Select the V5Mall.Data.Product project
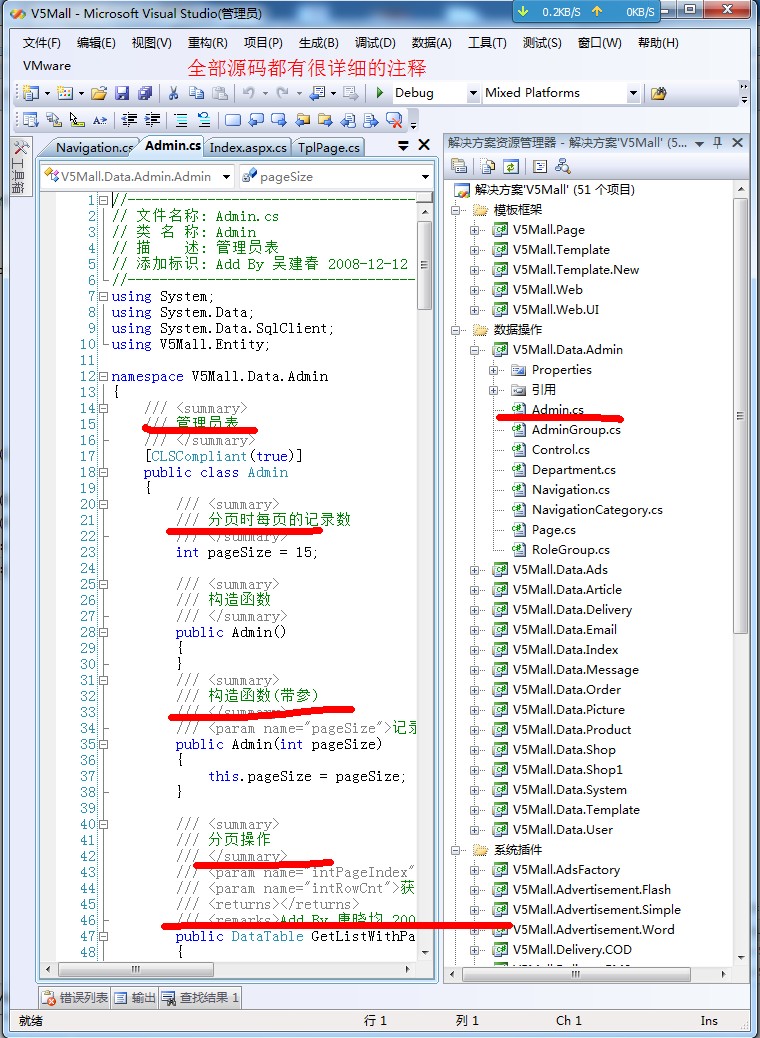760x1038 pixels. 571,730
